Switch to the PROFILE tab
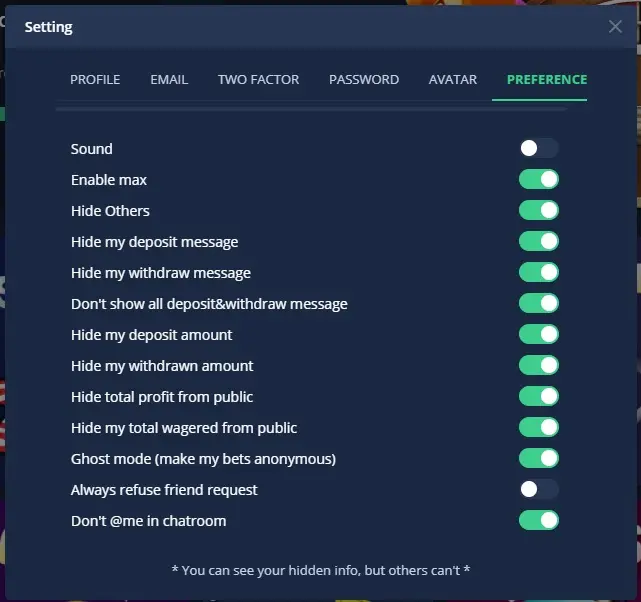The width and height of the screenshot is (641, 602). (x=95, y=79)
